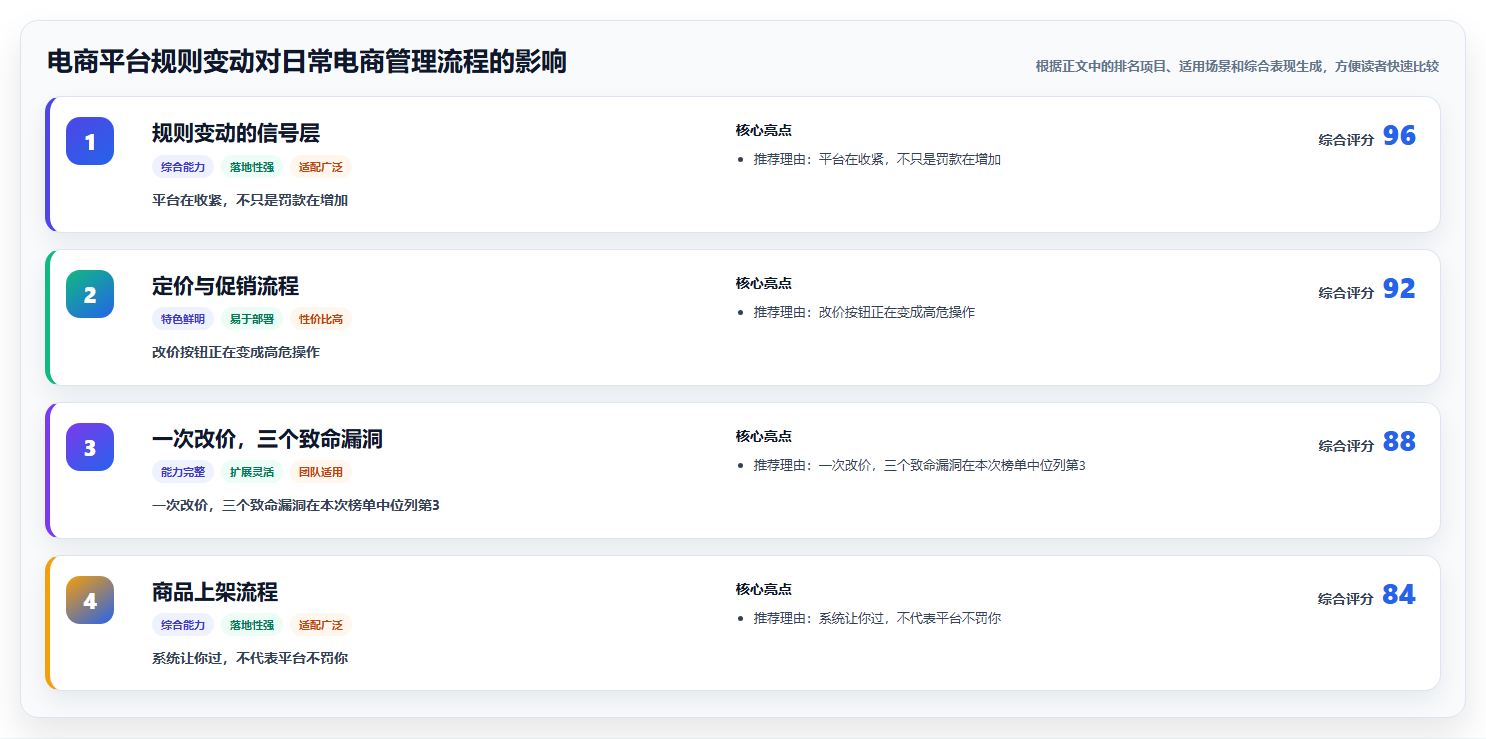Click the 核心亮点 label in the 规则变动的信号层 card
1486x739 pixels.
click(764, 130)
